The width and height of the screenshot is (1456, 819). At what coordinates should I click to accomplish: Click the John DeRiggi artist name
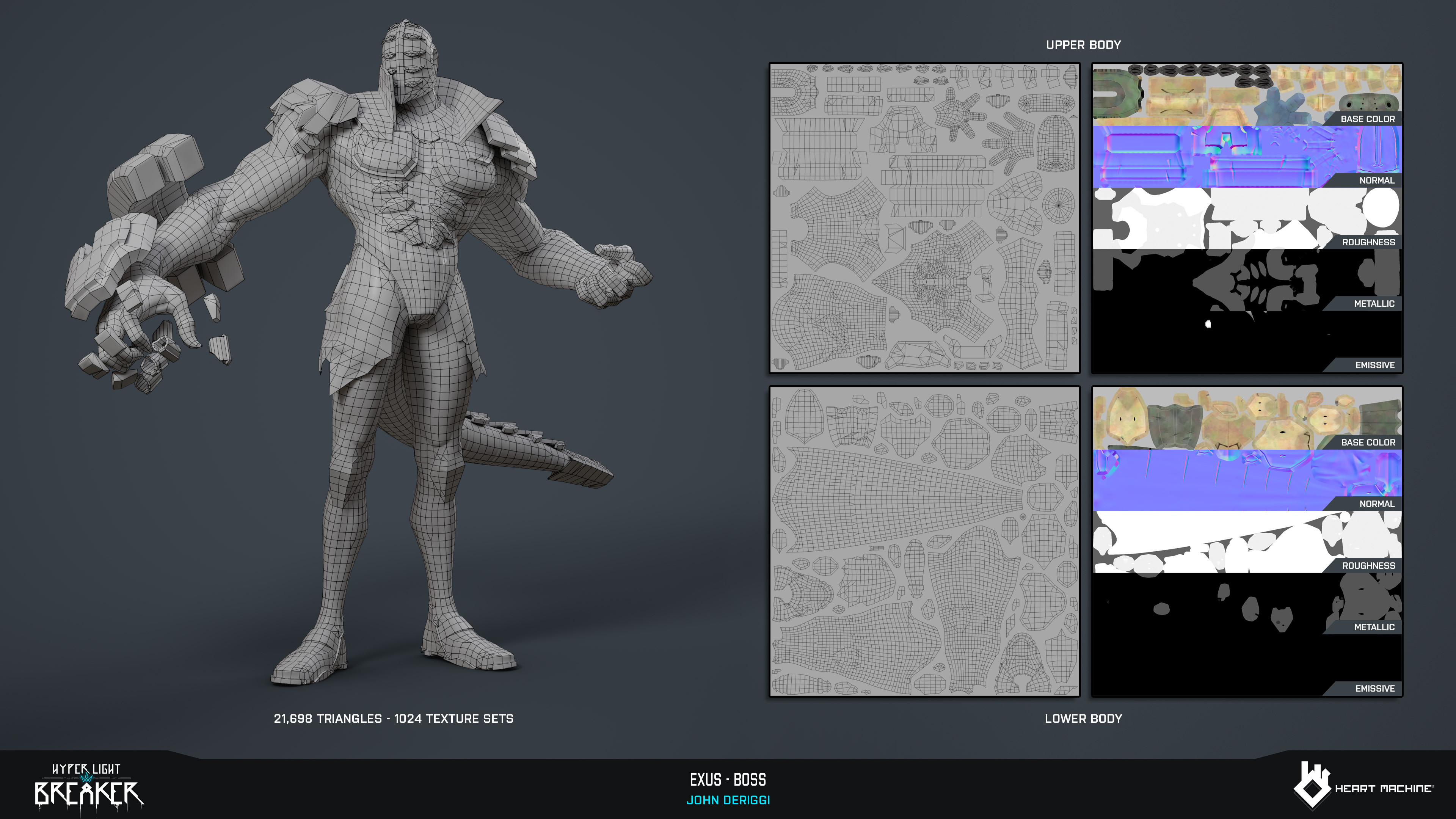pos(728,800)
